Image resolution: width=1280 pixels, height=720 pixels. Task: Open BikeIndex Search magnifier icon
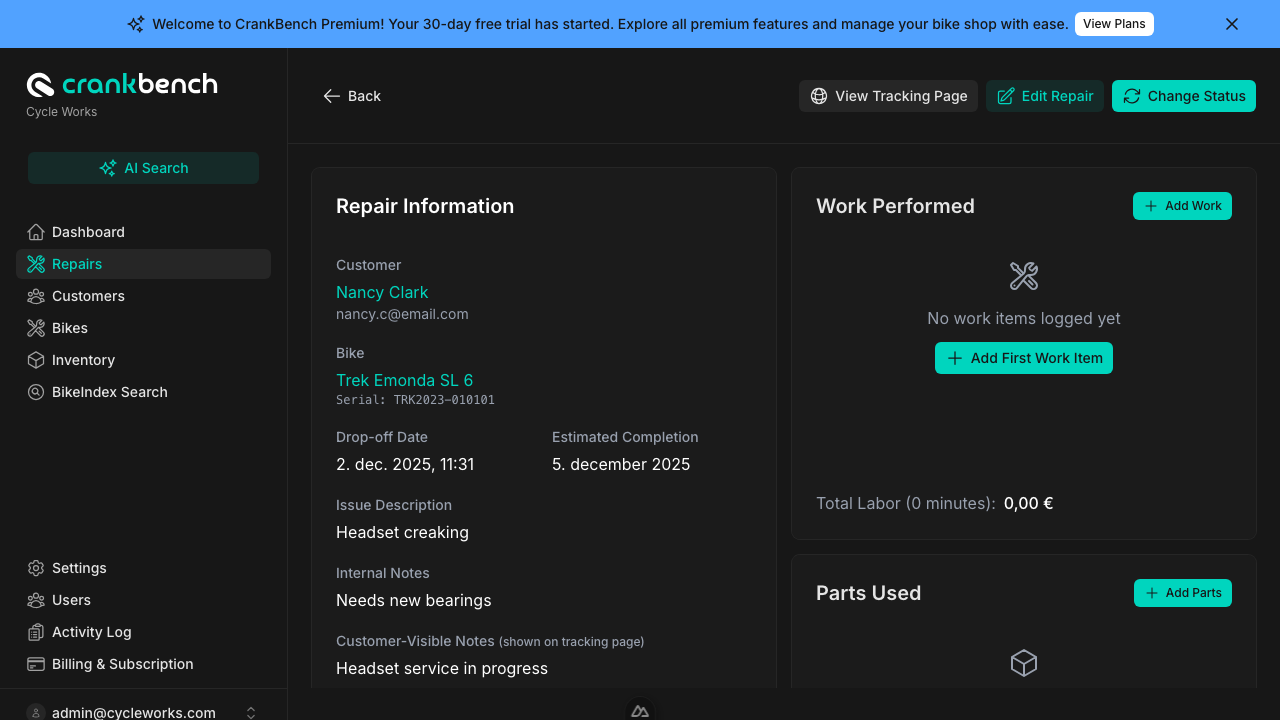pyautogui.click(x=36, y=392)
